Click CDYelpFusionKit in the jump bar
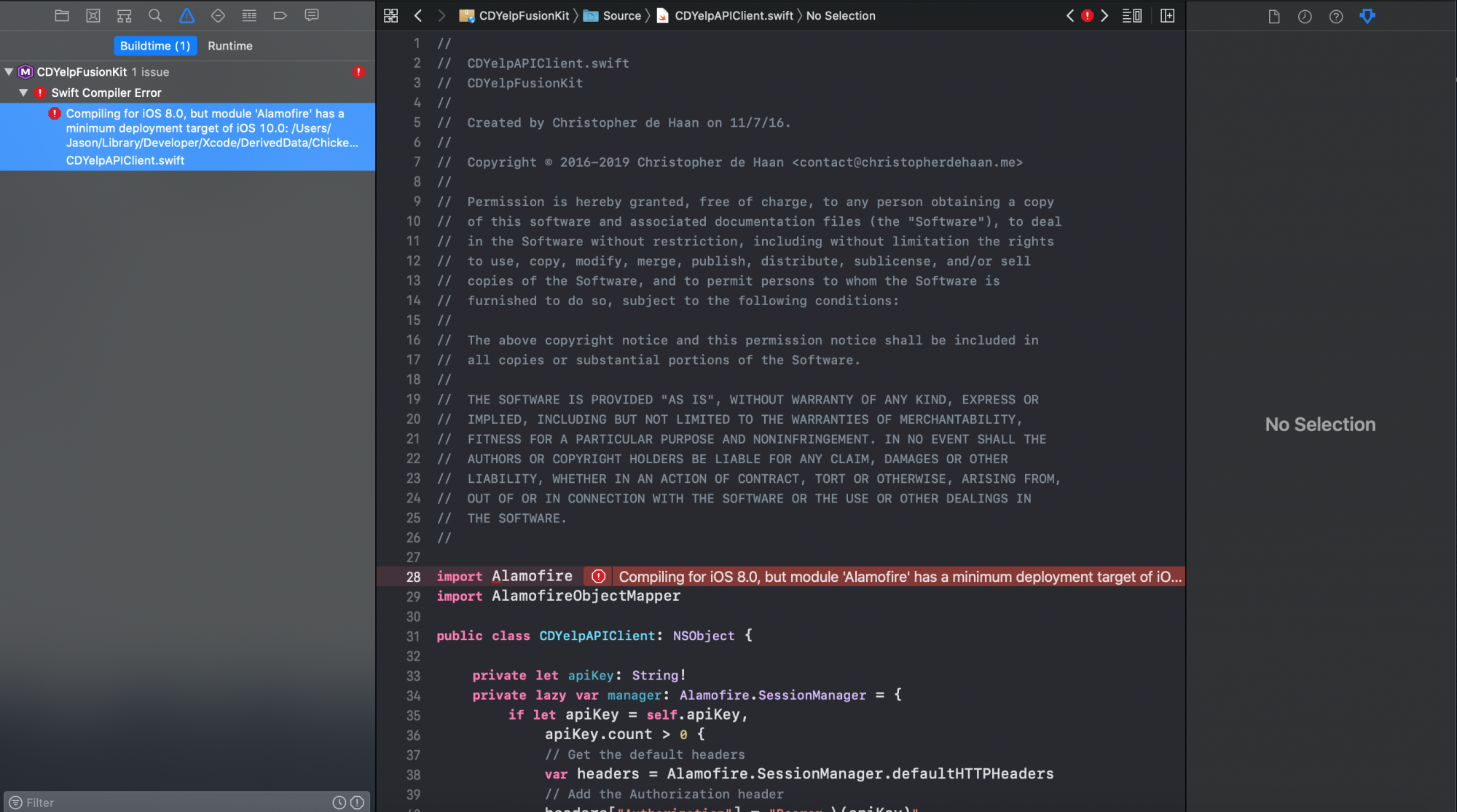Image resolution: width=1457 pixels, height=812 pixels. [516, 15]
